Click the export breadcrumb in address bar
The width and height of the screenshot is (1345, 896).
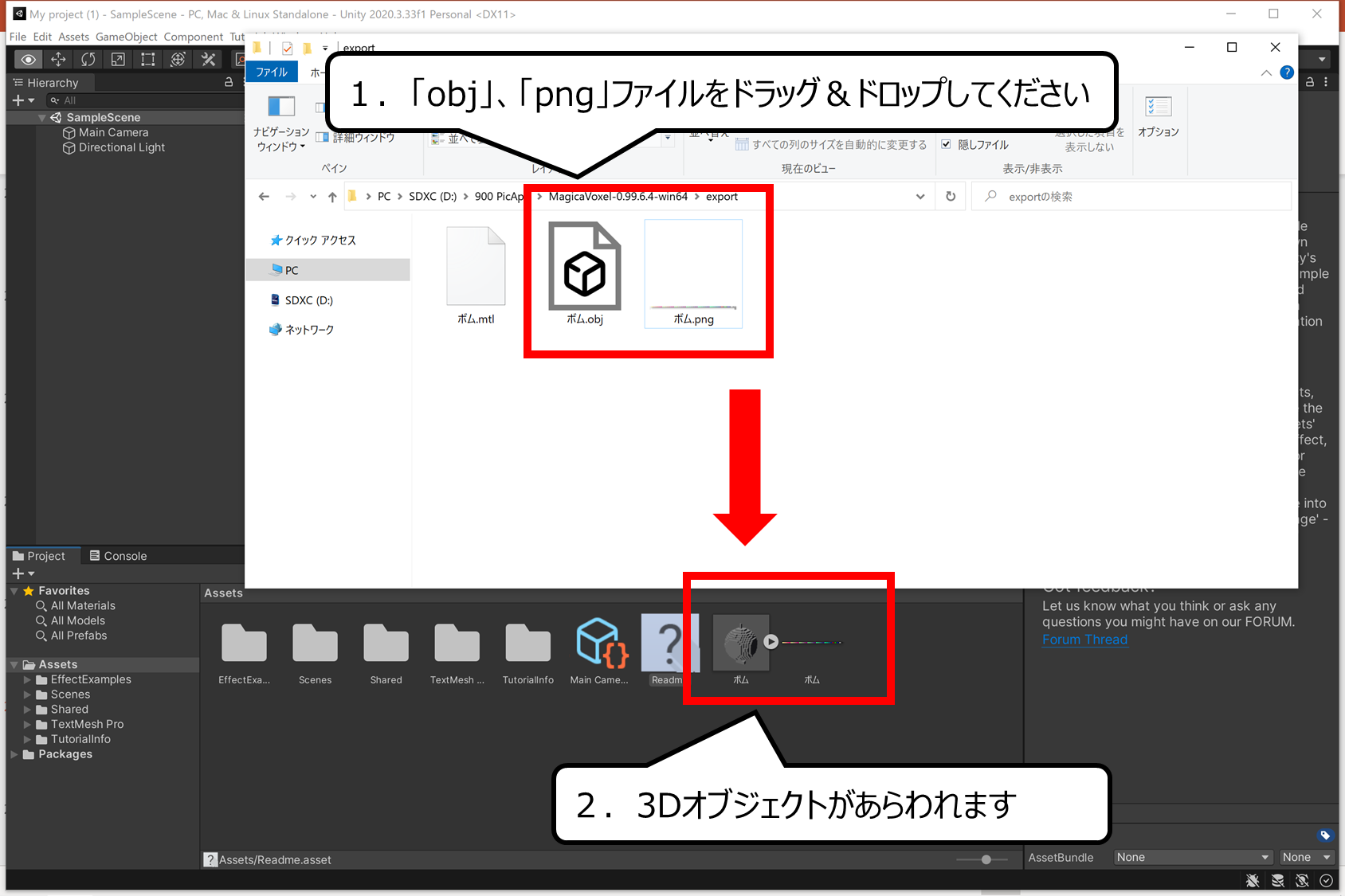(722, 197)
